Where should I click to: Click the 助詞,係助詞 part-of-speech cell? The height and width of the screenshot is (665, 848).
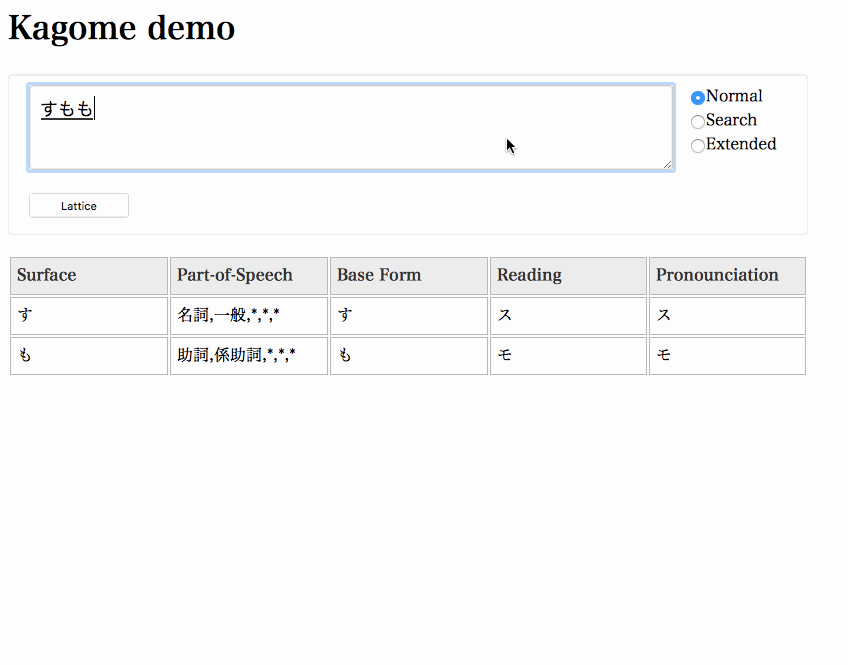(x=248, y=355)
